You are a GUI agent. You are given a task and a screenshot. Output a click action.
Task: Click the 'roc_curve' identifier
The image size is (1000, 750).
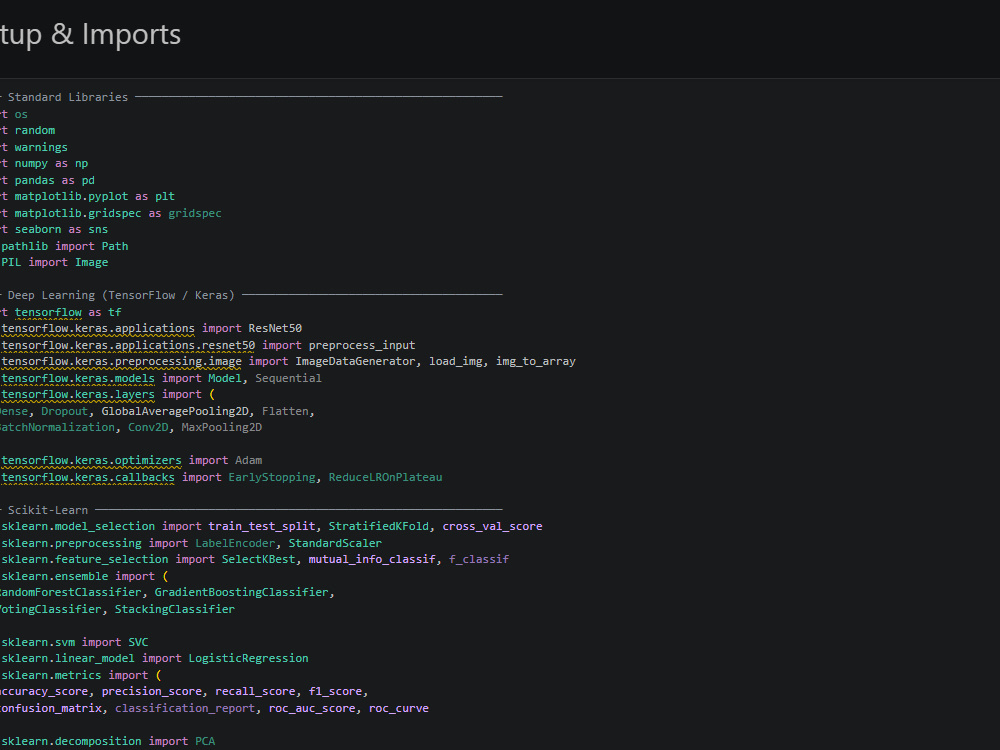coord(399,709)
